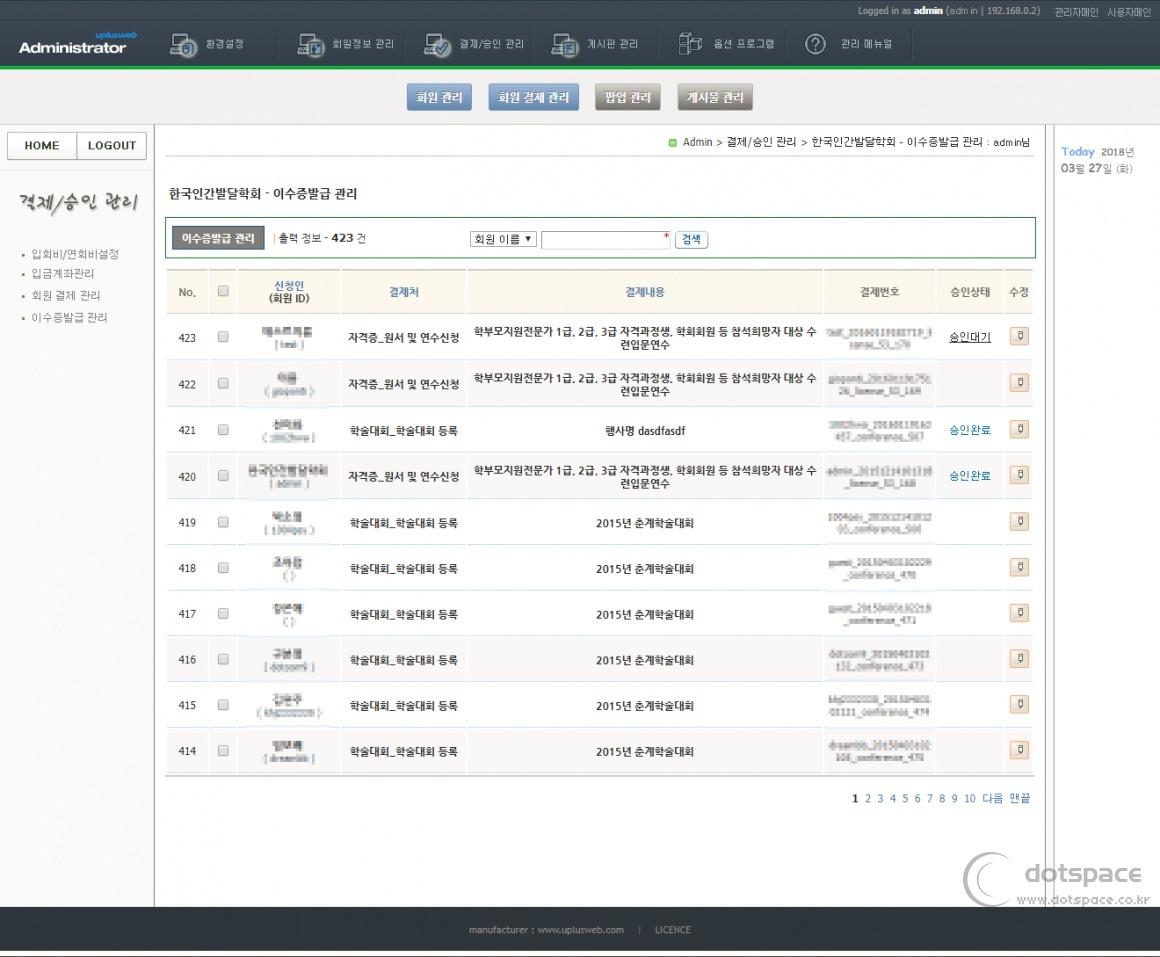Open the 팝업 관리 tab
1160x957 pixels.
[x=628, y=98]
